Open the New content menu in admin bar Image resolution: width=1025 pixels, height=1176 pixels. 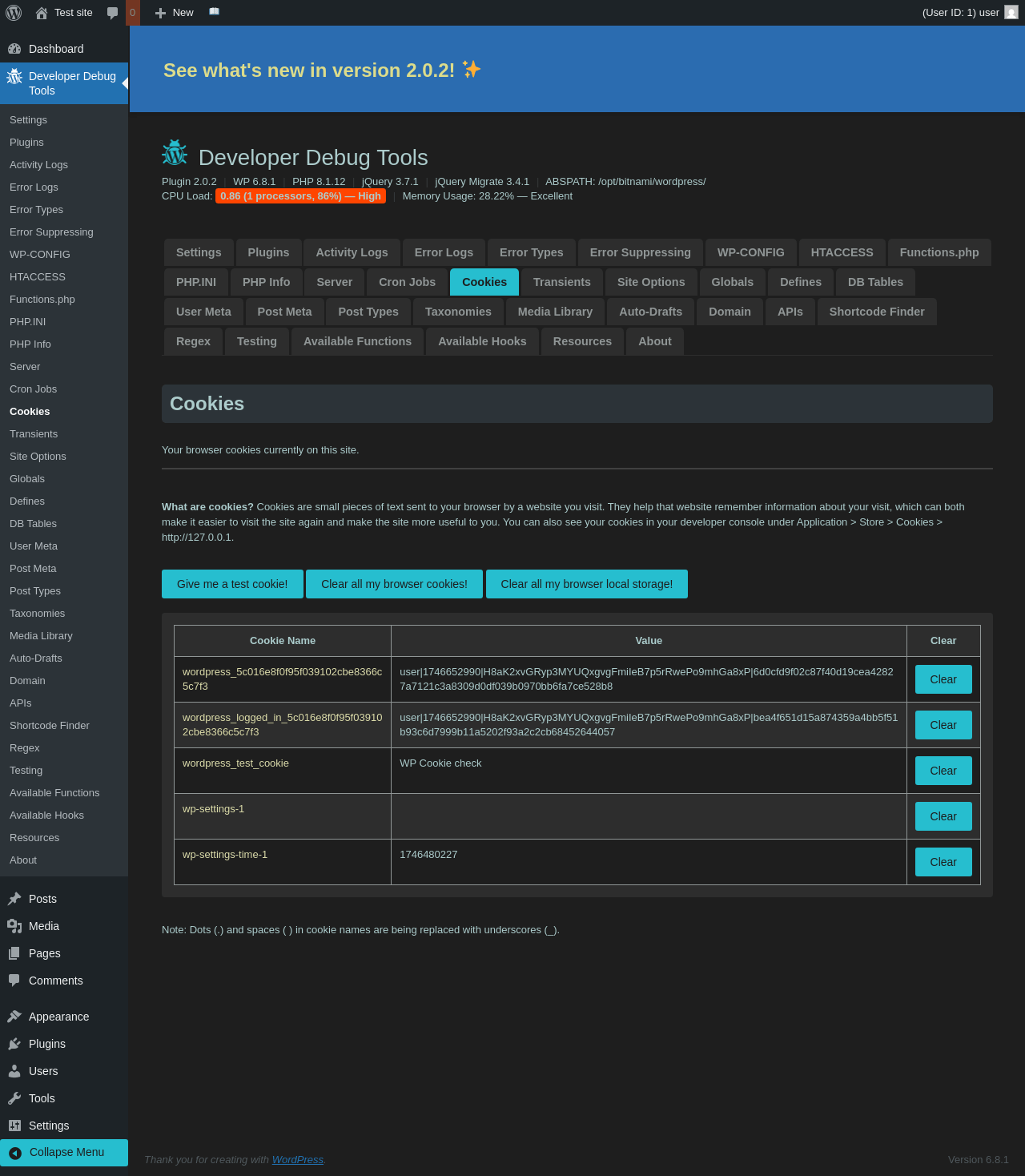[175, 13]
